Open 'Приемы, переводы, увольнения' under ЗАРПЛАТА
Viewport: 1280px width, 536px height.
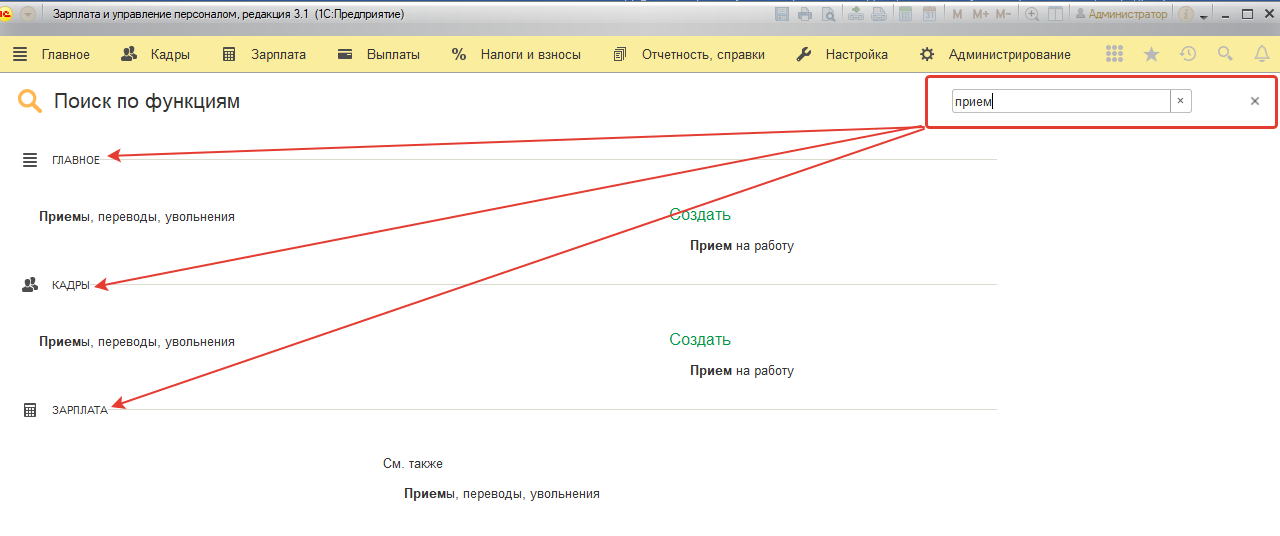pos(502,494)
